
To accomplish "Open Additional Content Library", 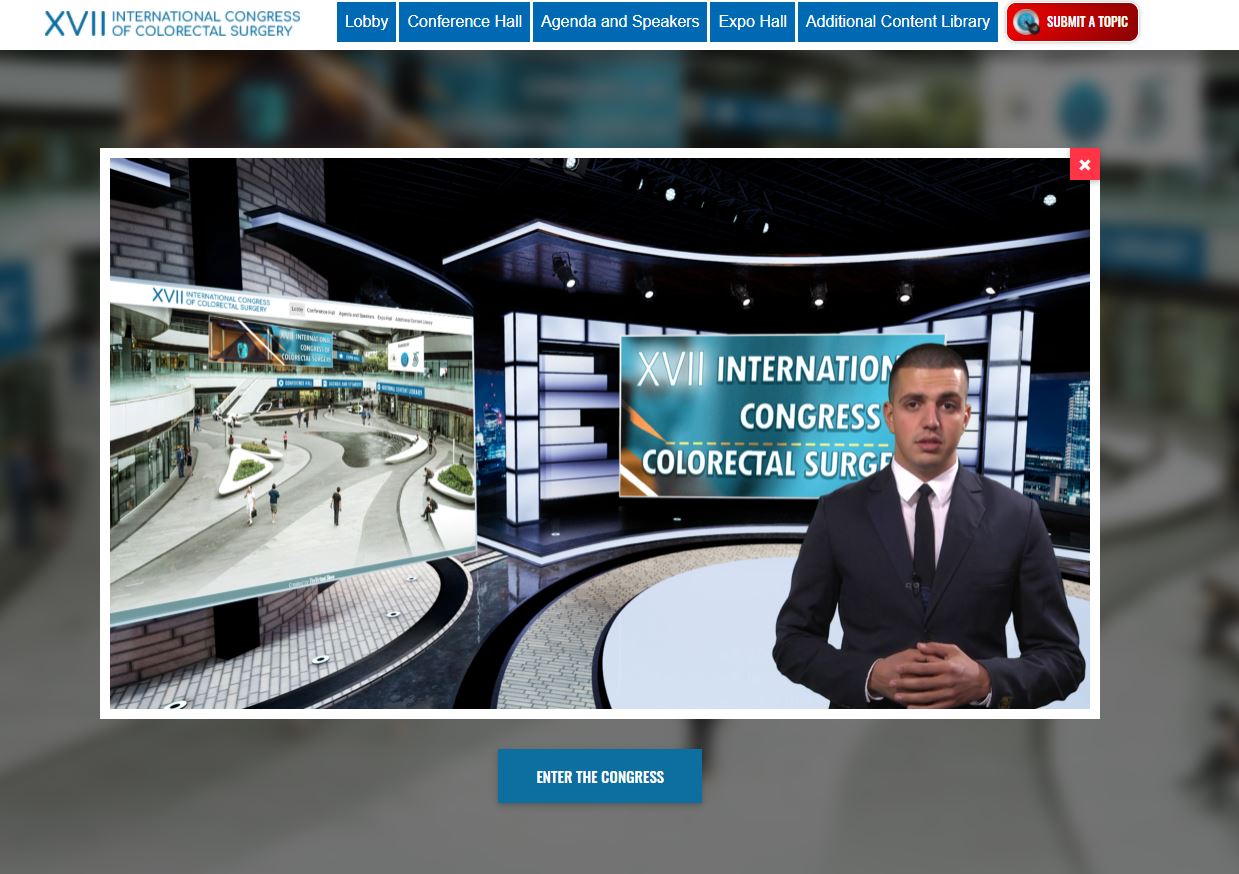I will pyautogui.click(x=898, y=22).
